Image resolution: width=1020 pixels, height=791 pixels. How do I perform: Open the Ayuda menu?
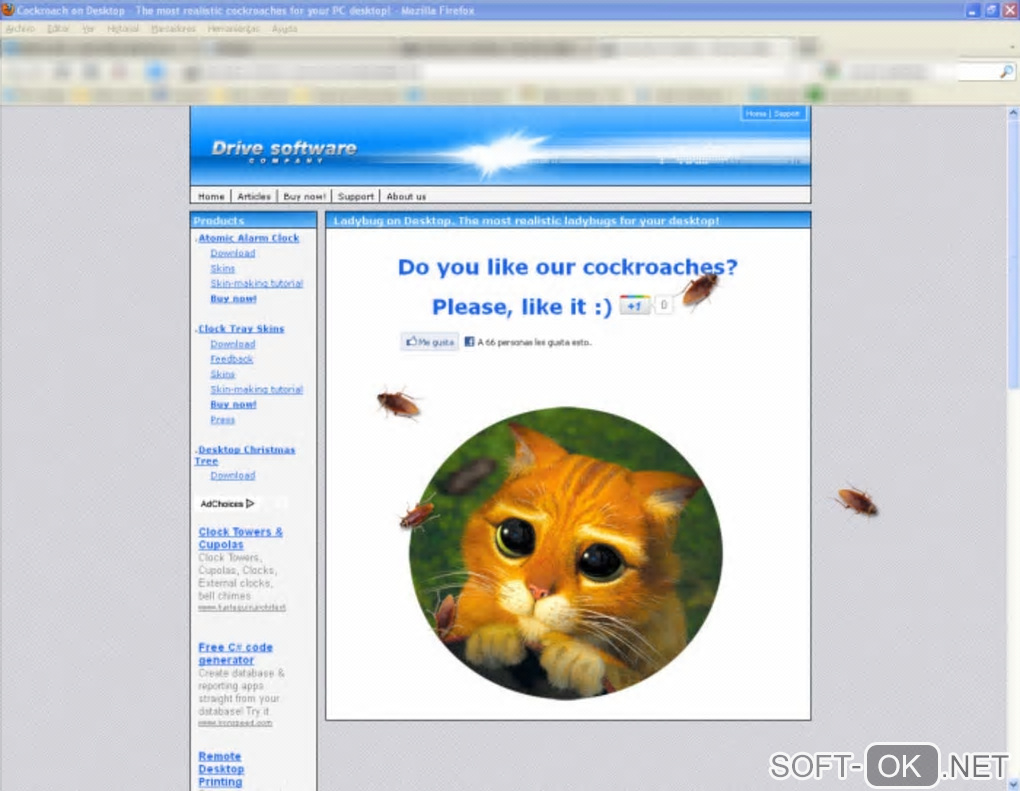click(x=284, y=29)
